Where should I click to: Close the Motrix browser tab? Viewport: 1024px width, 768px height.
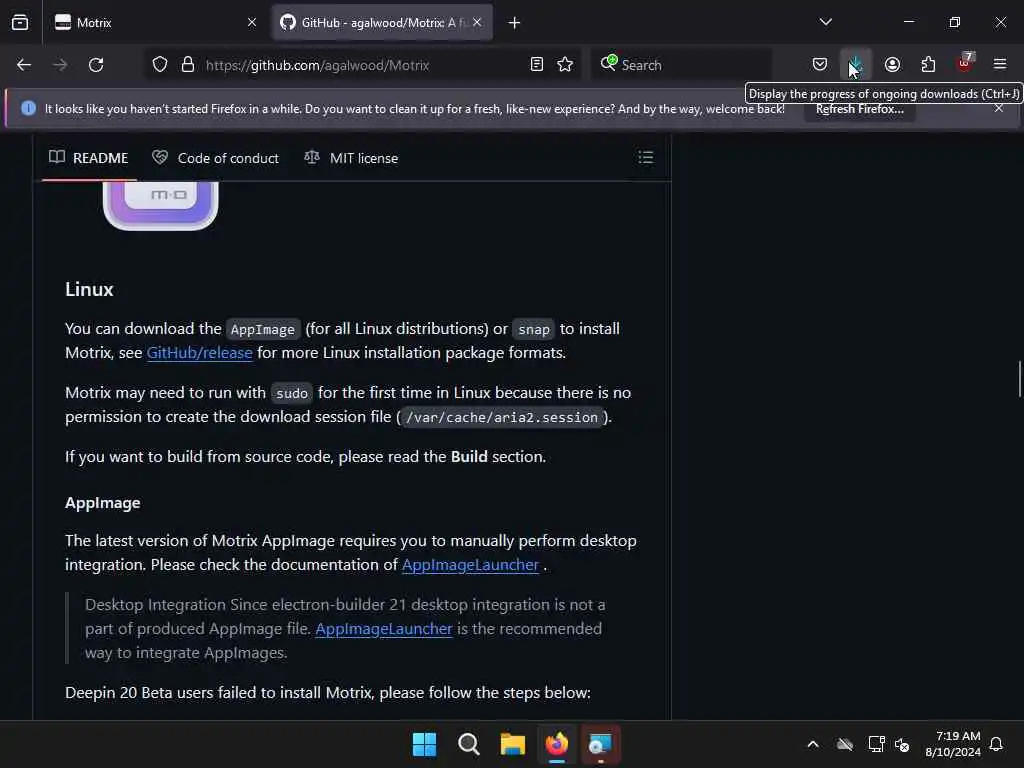pyautogui.click(x=252, y=22)
